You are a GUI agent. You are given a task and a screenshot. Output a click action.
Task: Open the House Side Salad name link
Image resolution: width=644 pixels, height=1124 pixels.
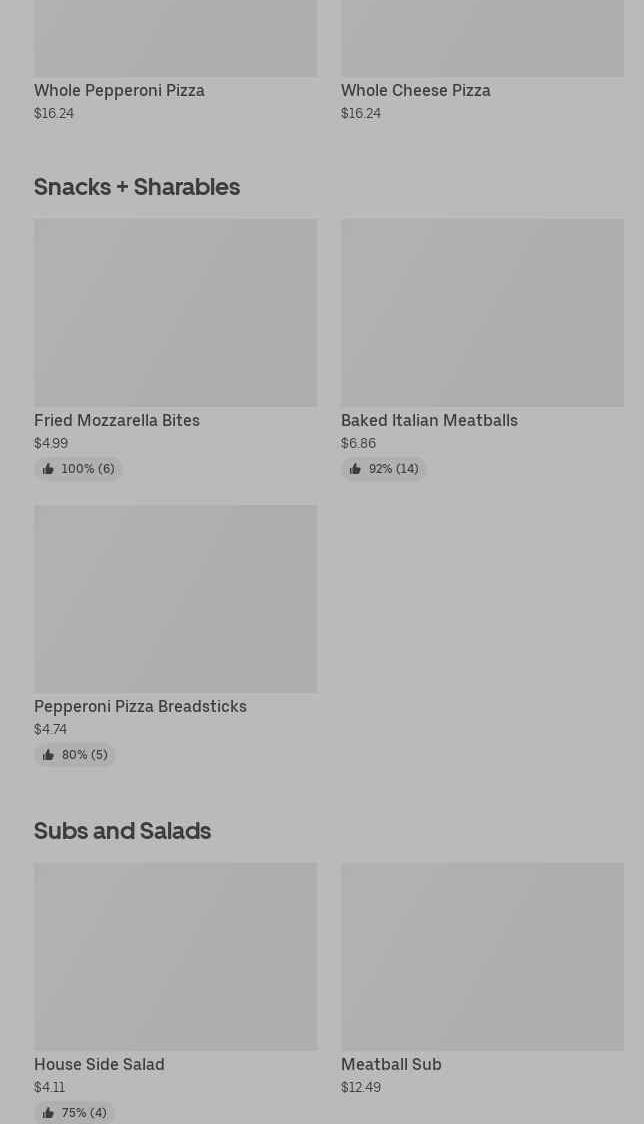point(99,1064)
